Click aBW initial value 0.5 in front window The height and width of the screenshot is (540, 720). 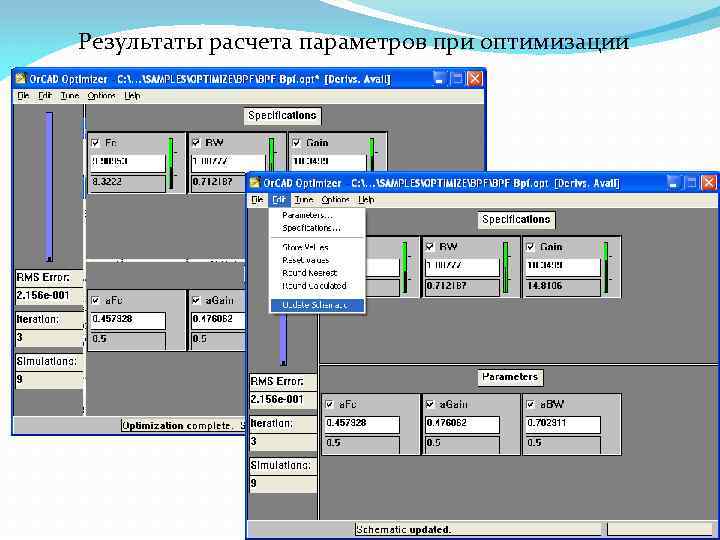point(562,444)
